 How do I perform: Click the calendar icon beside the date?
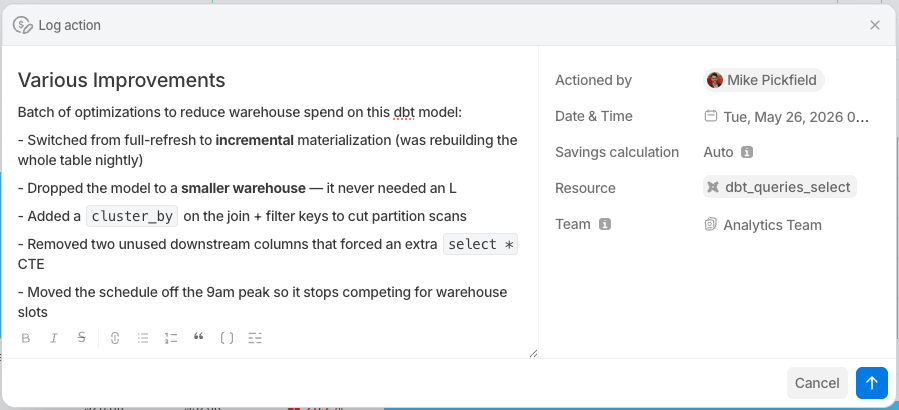click(710, 116)
